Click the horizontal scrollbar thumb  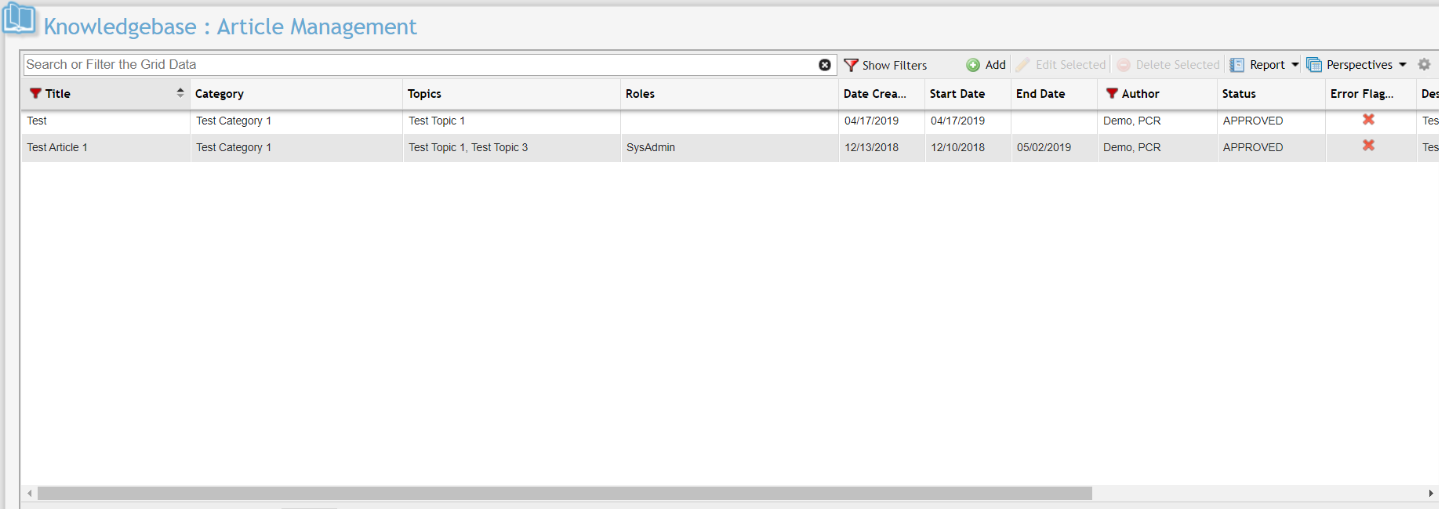pyautogui.click(x=565, y=493)
